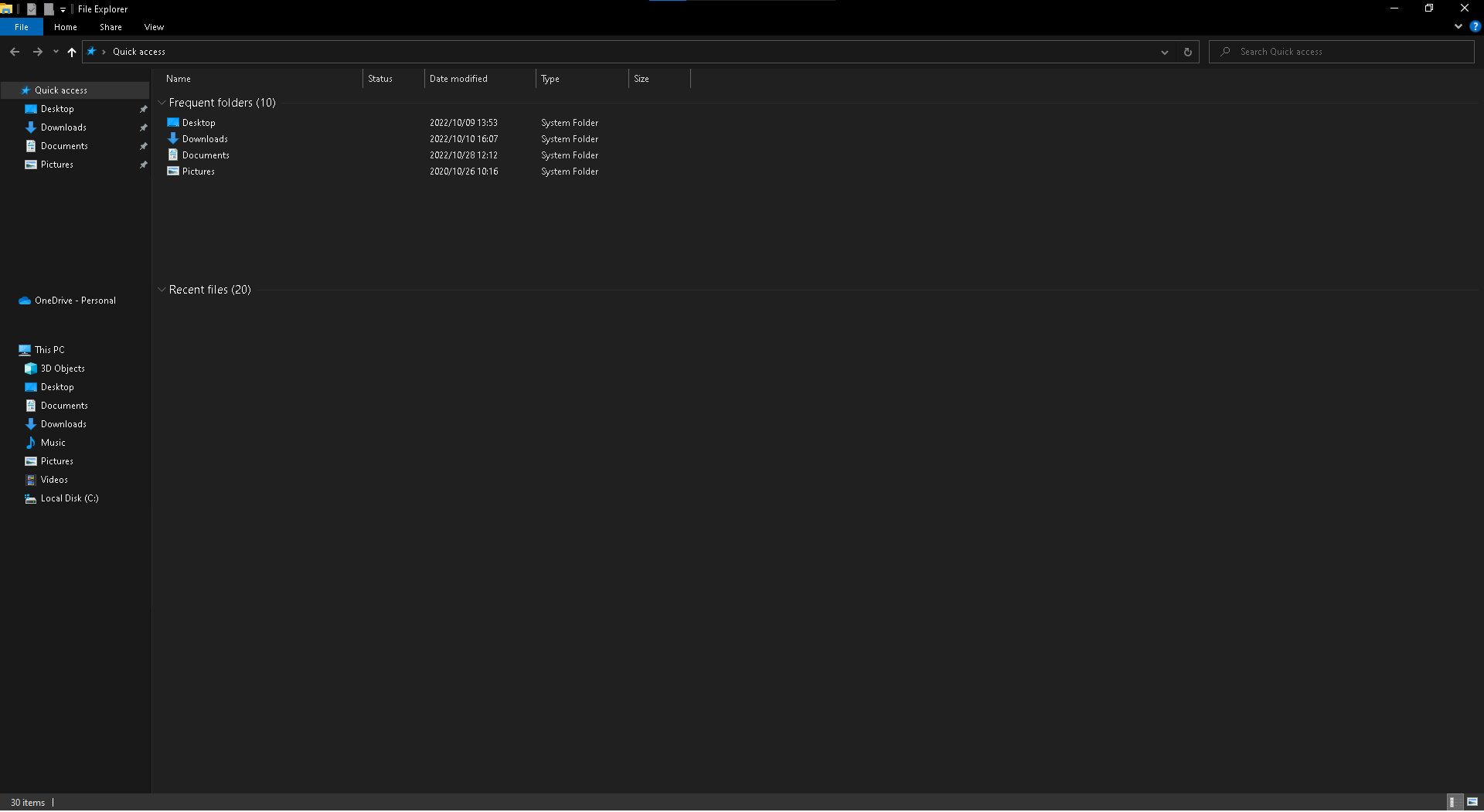
Task: Unpin Downloads from Quick access
Action: (x=144, y=127)
